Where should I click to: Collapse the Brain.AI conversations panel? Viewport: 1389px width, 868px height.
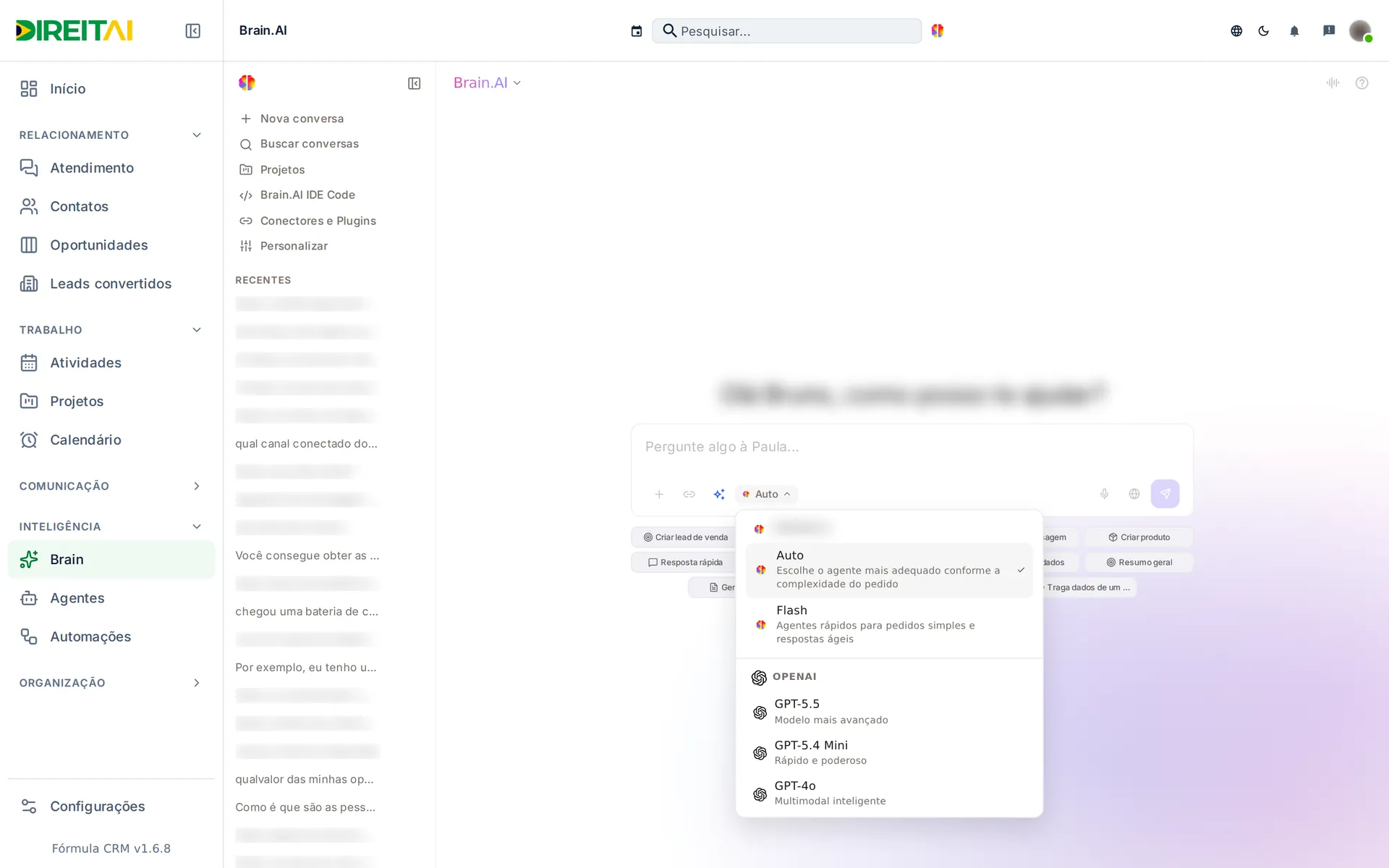(x=415, y=83)
